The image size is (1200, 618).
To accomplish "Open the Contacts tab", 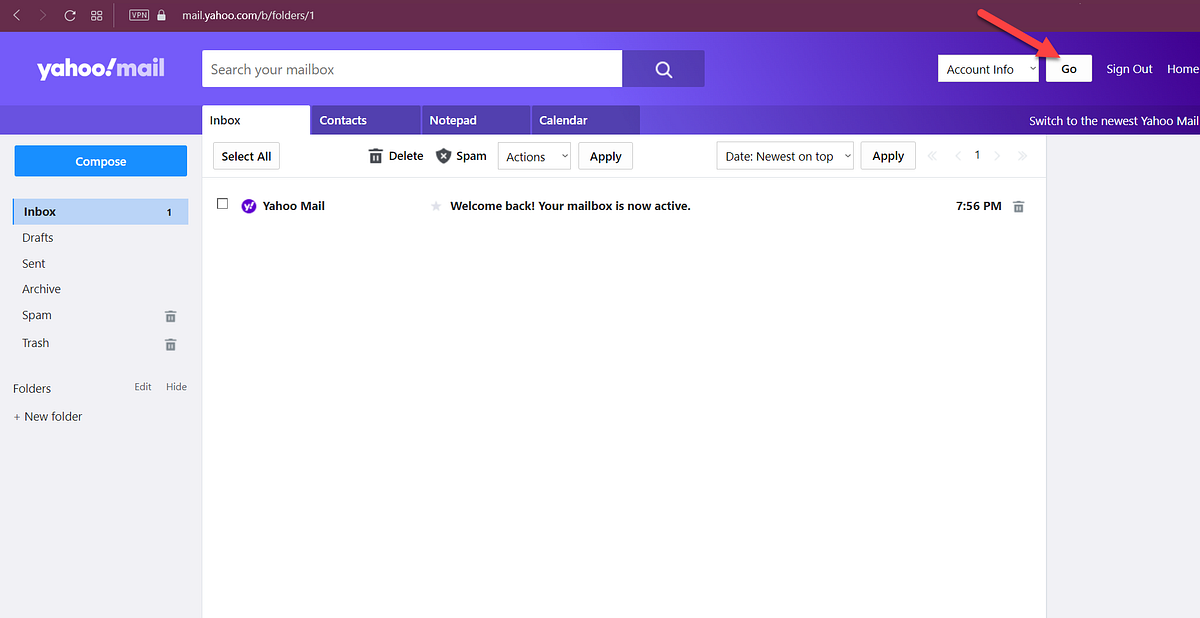I will pos(366,120).
